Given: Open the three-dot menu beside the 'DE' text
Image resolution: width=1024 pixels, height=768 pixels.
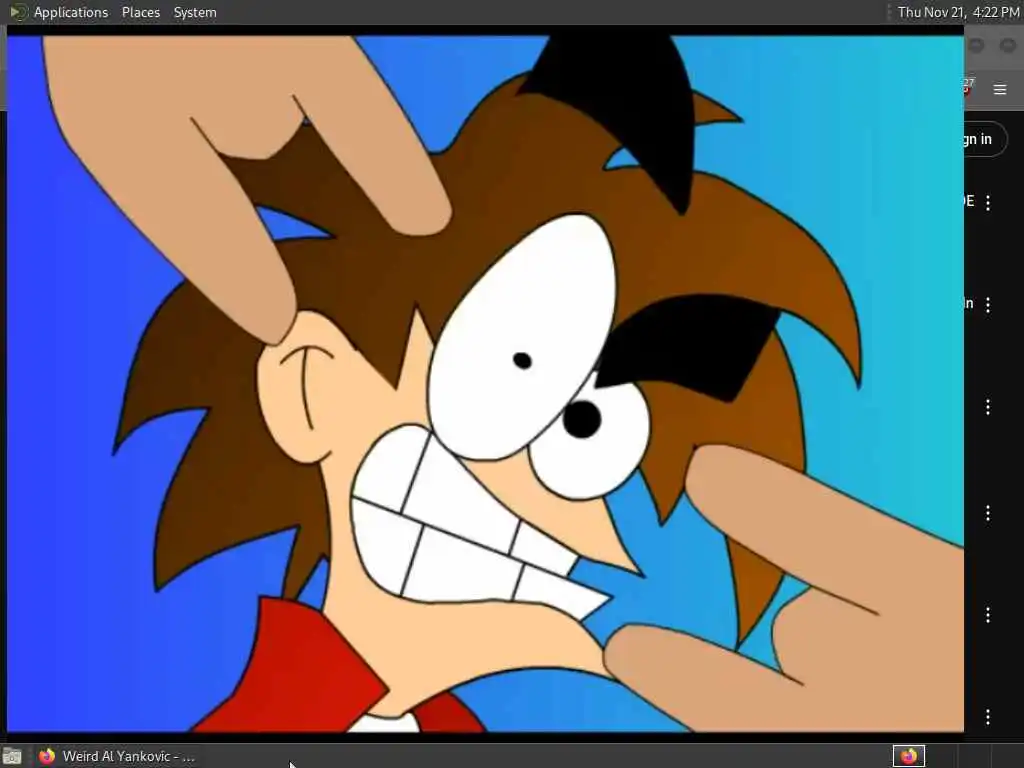Looking at the screenshot, I should (x=987, y=202).
